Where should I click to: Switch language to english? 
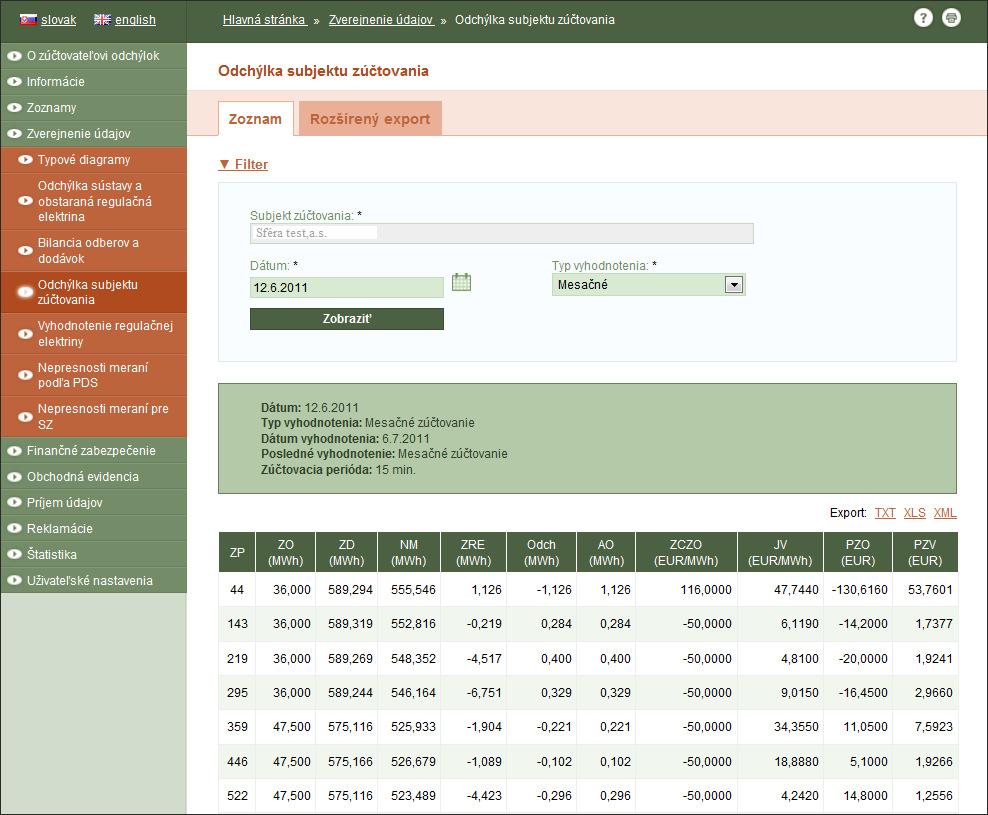[x=135, y=20]
